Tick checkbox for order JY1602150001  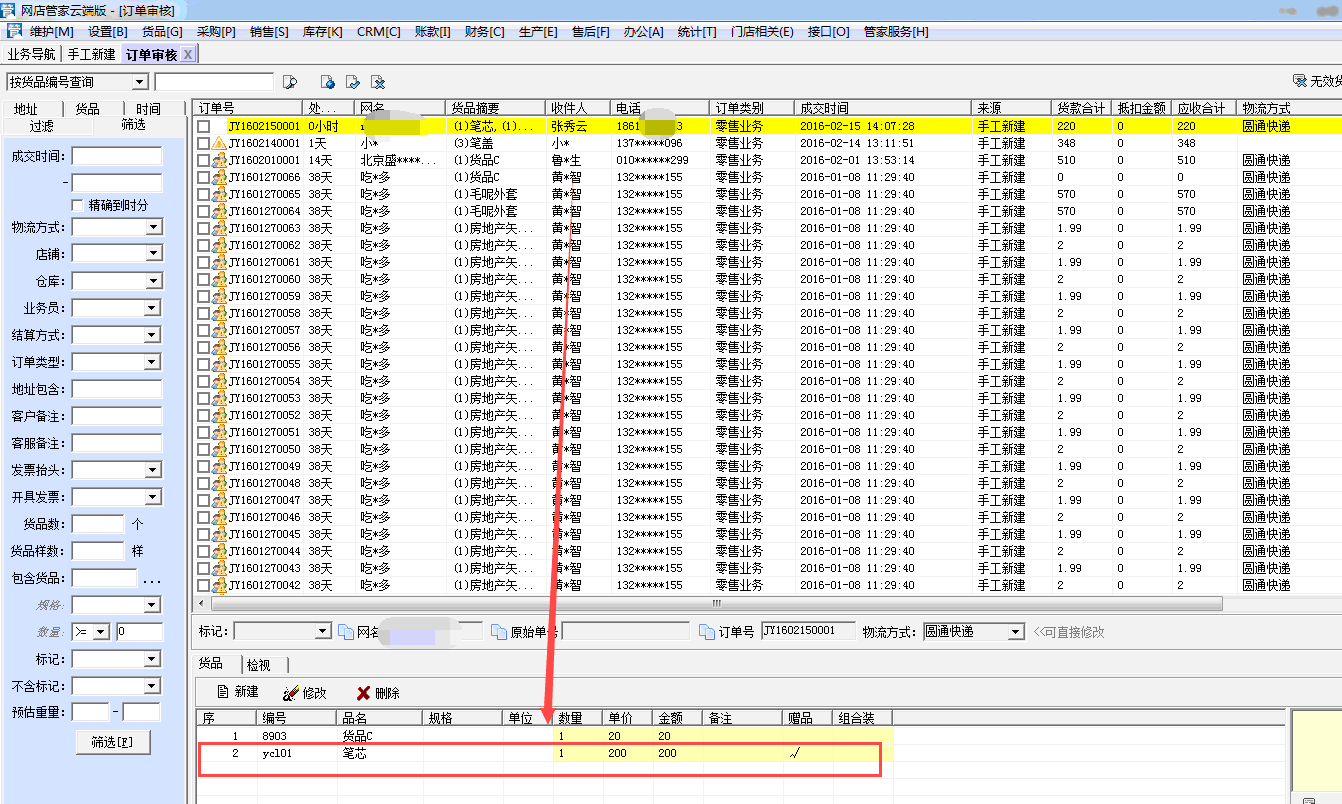(204, 127)
